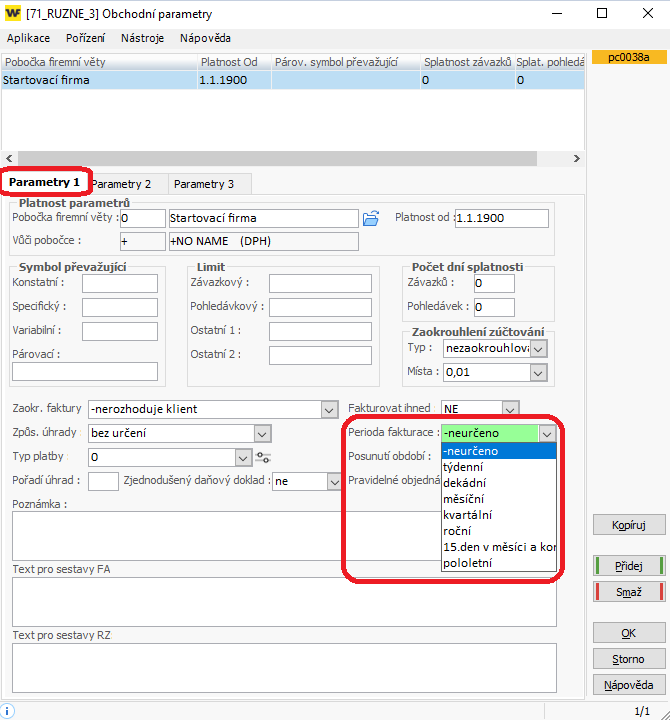Image resolution: width=670 pixels, height=721 pixels.
Task: Pick pololetní option
Action: pyautogui.click(x=498, y=563)
